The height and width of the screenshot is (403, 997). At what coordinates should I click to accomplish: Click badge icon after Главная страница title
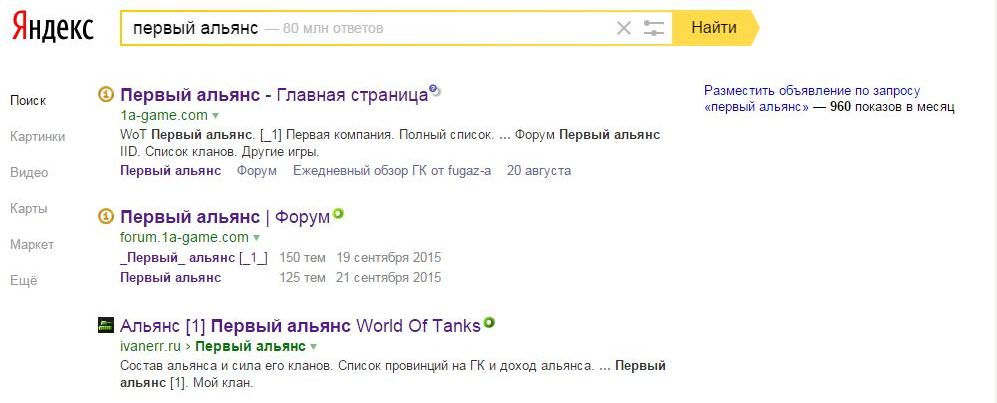pyautogui.click(x=435, y=90)
